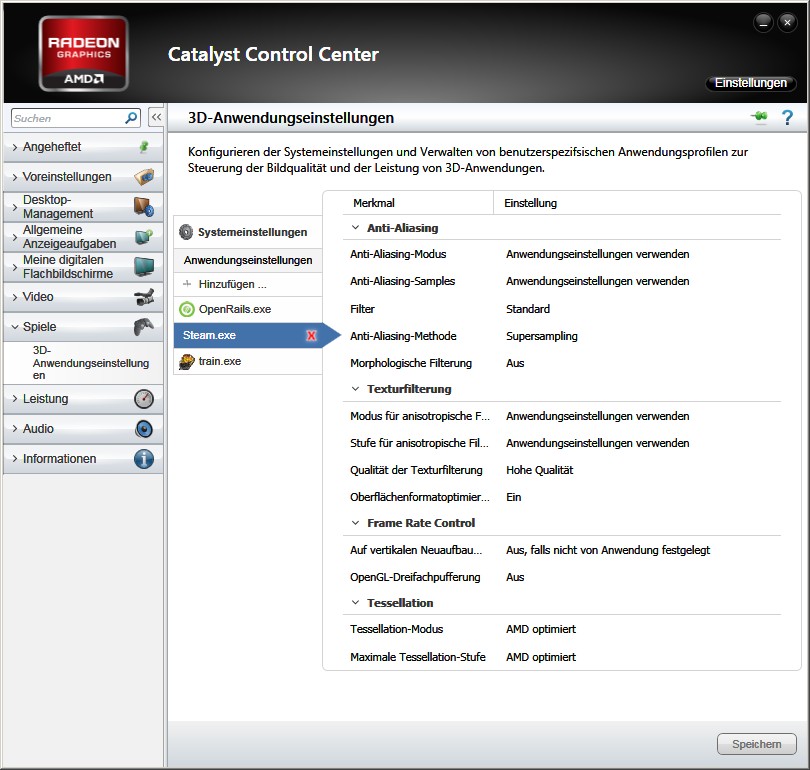Click the plus icon next to Hinzufügen
This screenshot has width=810, height=770.
click(x=187, y=284)
